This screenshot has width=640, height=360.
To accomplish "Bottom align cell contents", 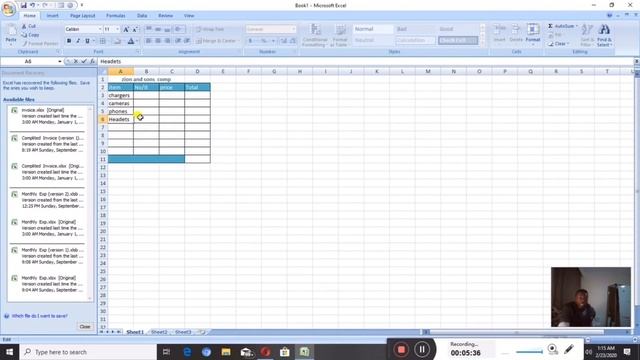I will click(x=167, y=29).
